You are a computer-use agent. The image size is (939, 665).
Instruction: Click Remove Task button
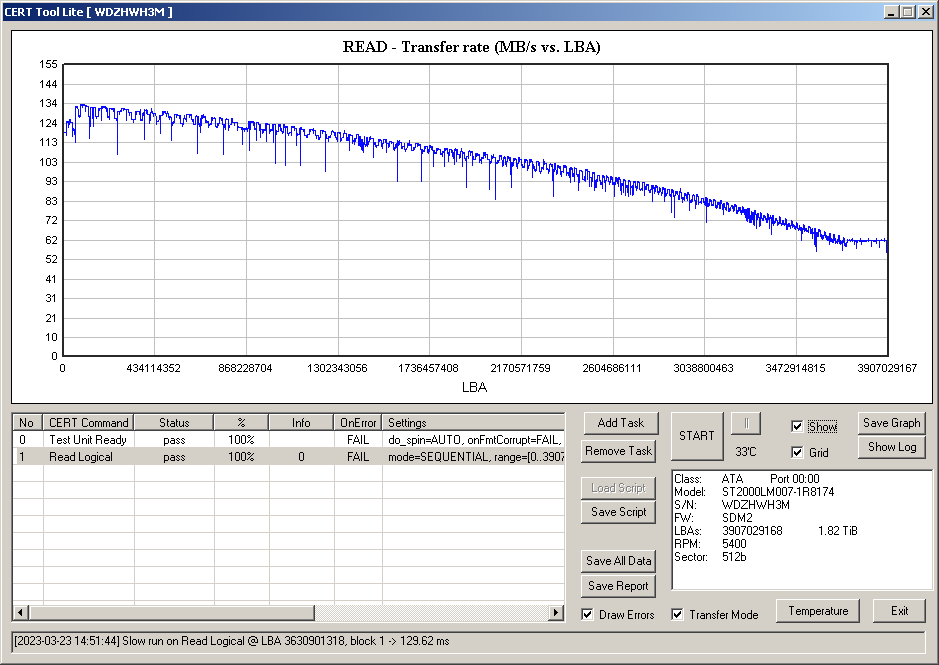pyautogui.click(x=620, y=451)
